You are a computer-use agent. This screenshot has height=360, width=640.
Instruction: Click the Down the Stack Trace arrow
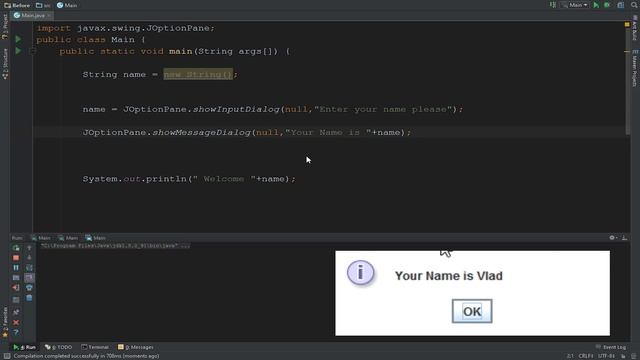29,258
